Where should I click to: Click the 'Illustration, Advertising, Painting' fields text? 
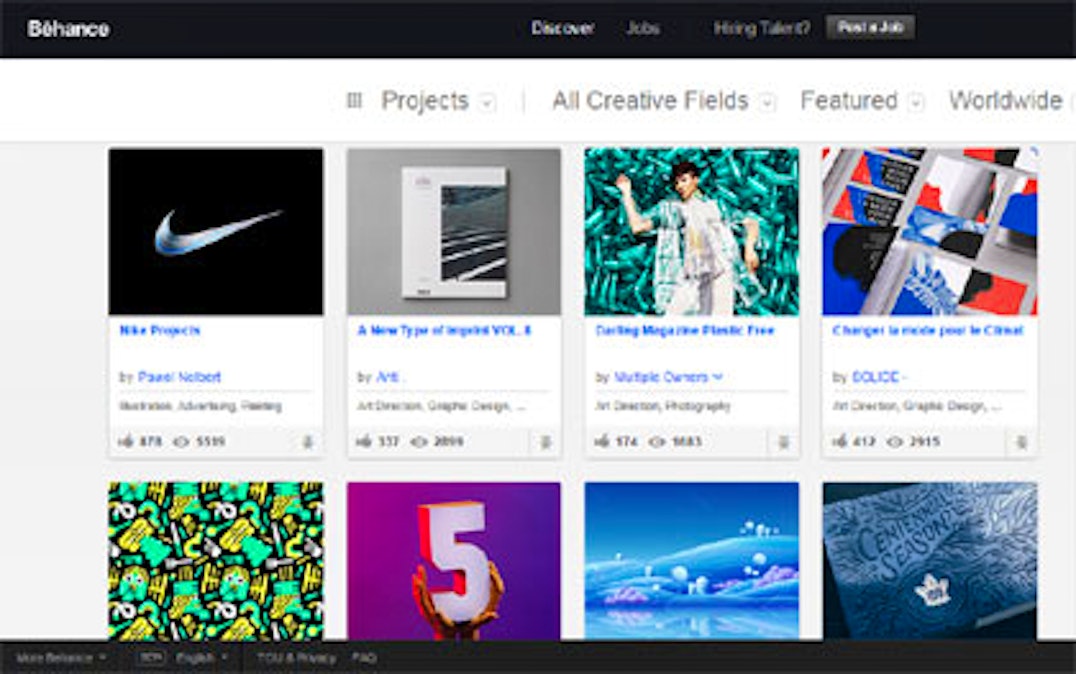pyautogui.click(x=200, y=406)
